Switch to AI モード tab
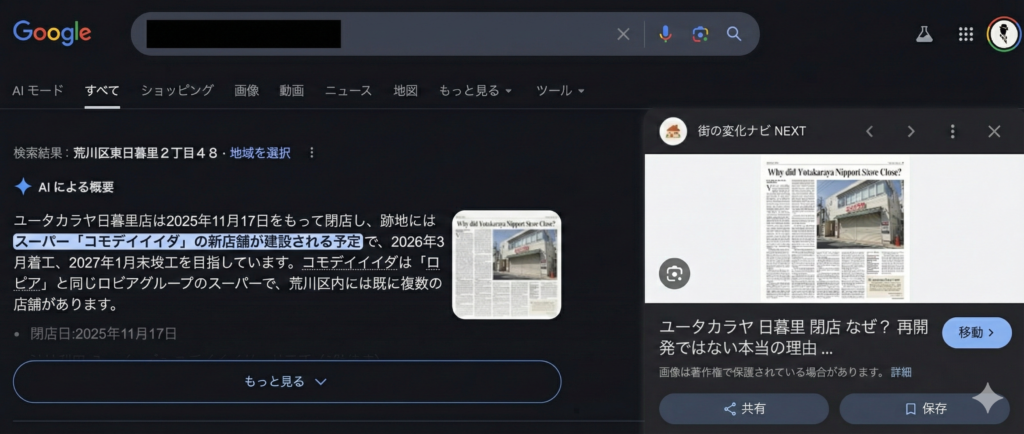 coord(38,90)
